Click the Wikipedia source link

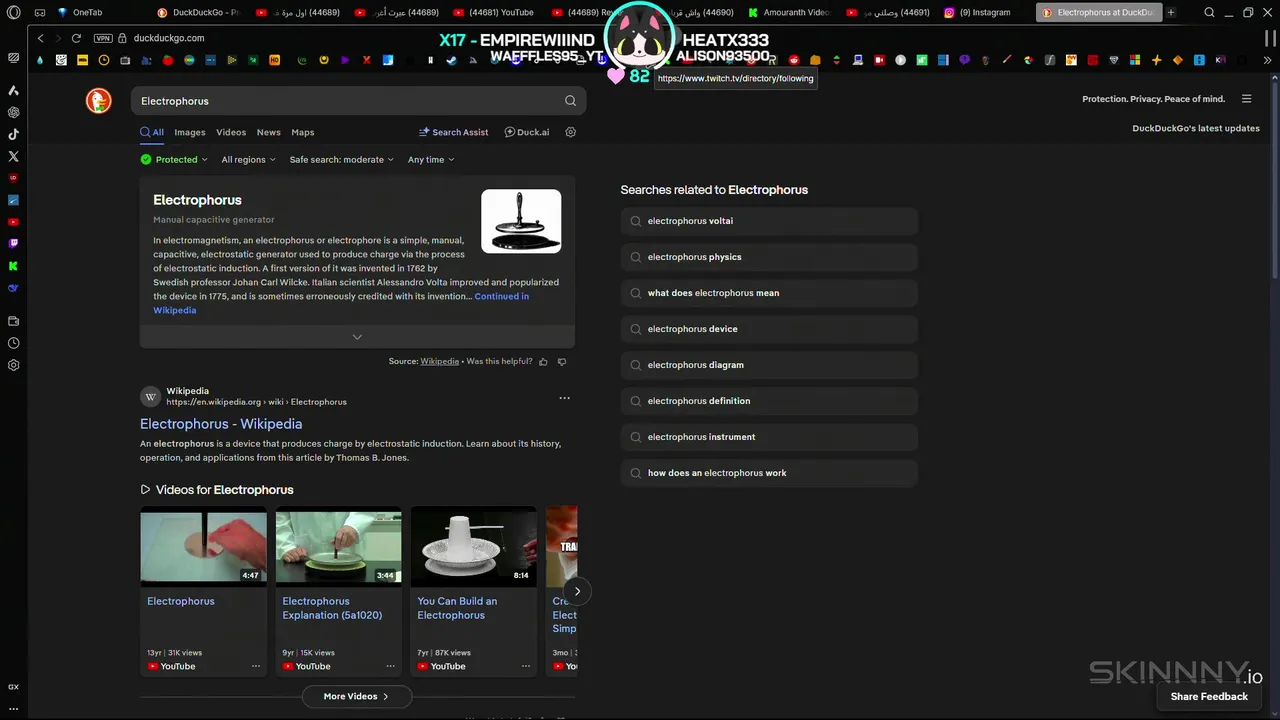439,361
